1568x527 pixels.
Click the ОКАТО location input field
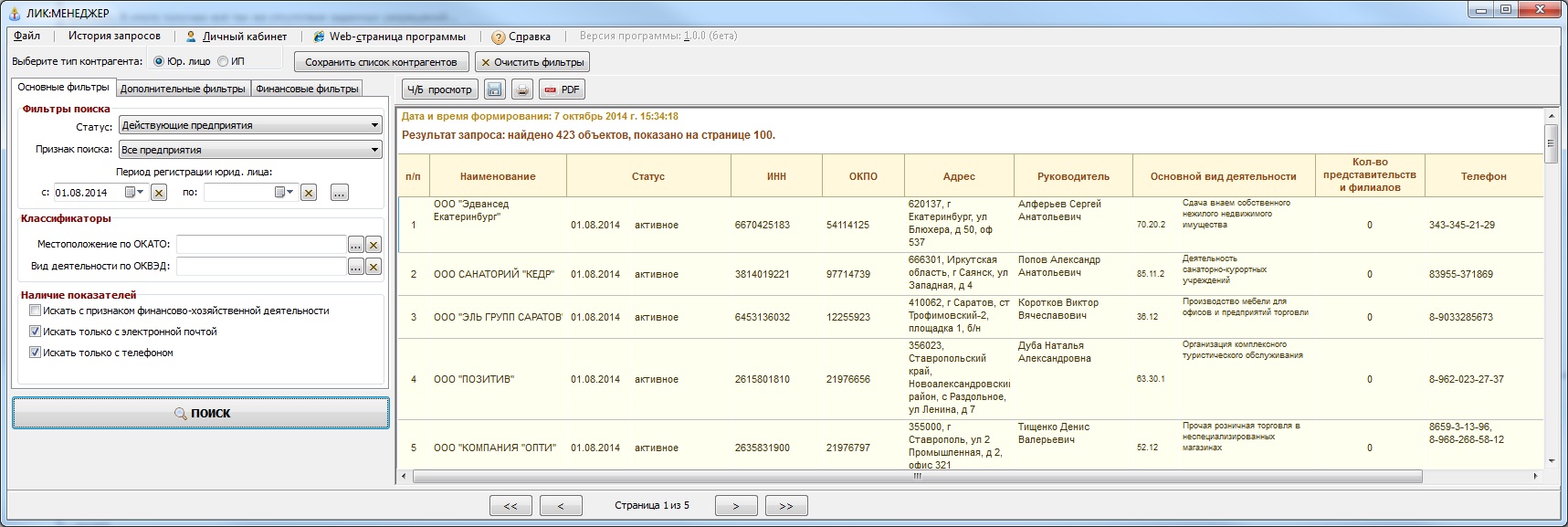tap(261, 245)
